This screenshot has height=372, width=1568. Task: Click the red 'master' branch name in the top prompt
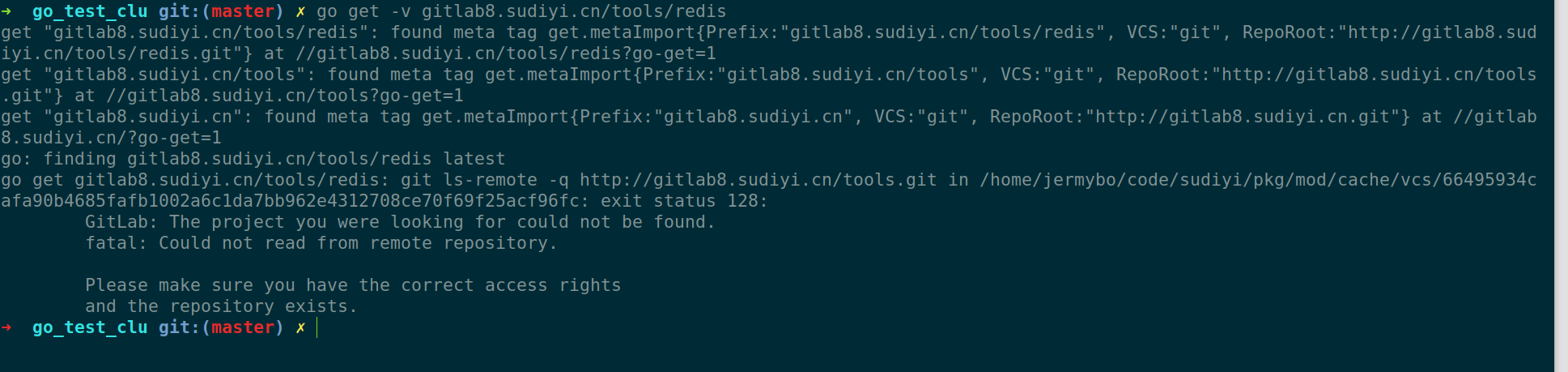pyautogui.click(x=243, y=11)
